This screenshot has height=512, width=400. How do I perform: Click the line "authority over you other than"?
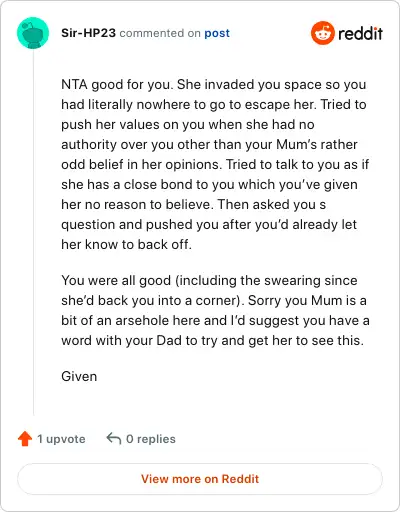point(209,144)
